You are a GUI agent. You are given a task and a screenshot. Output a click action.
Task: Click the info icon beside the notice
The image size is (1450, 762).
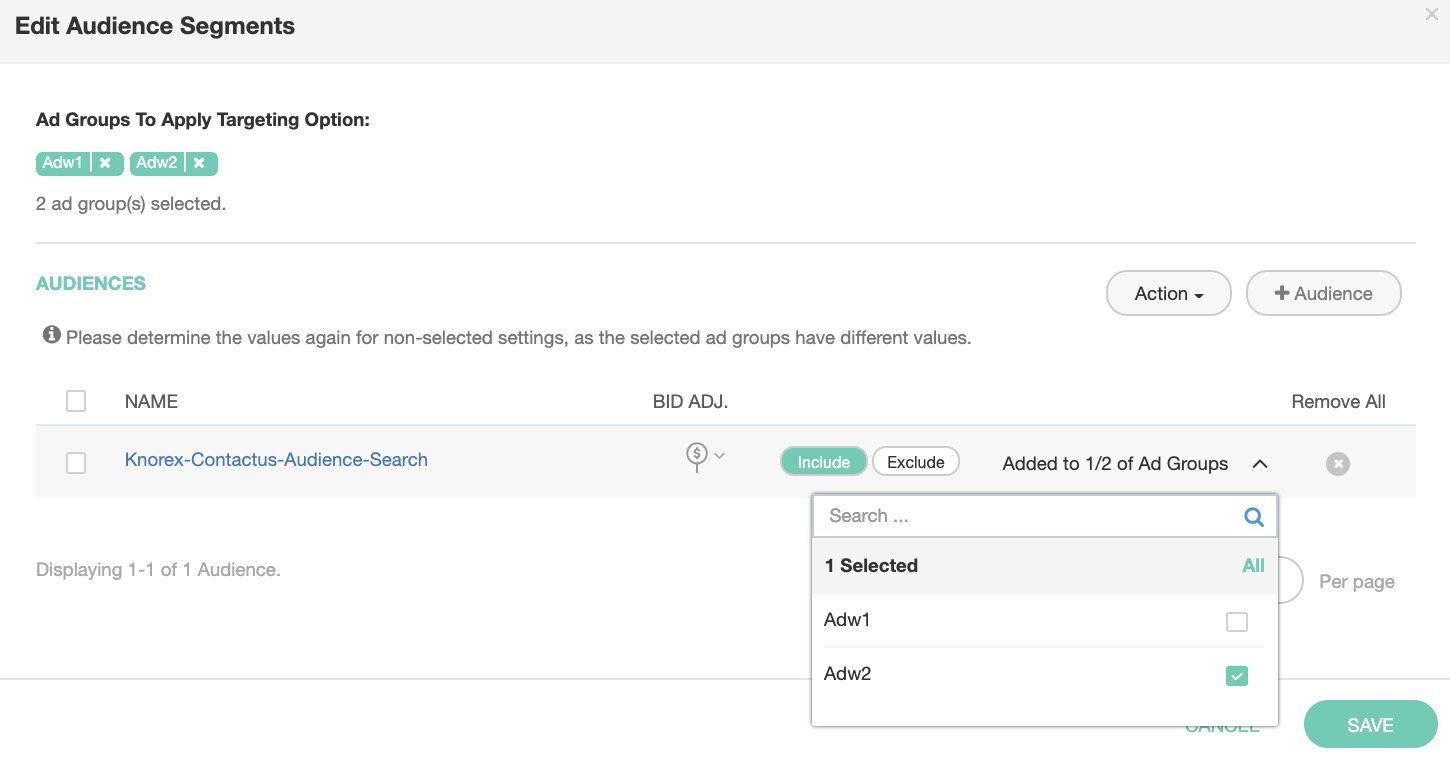pos(51,335)
